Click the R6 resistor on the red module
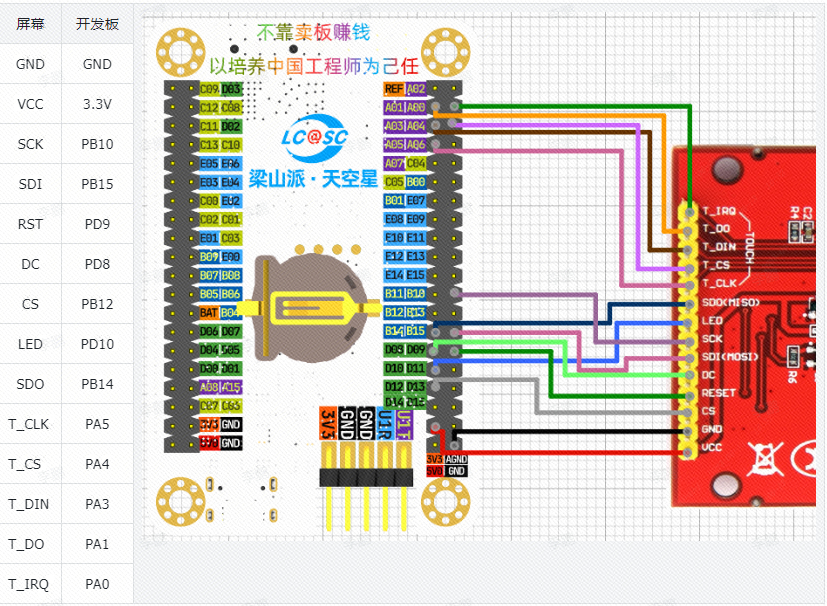 click(792, 358)
